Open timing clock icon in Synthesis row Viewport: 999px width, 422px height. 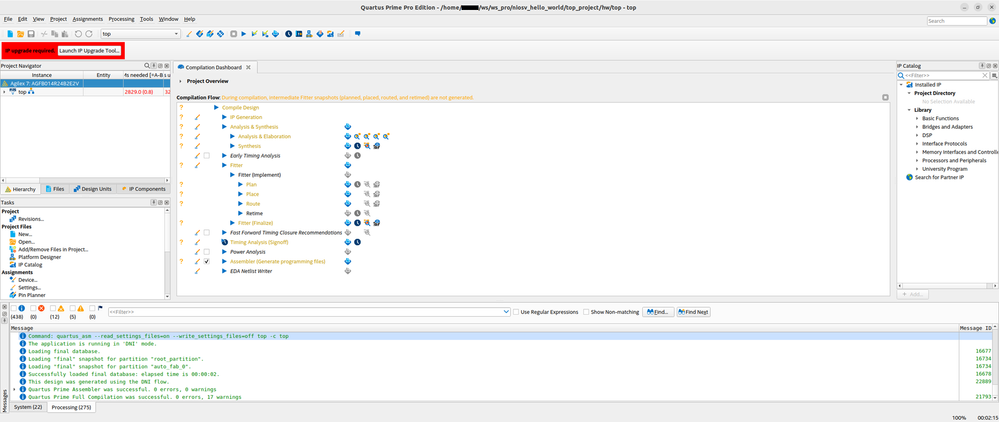click(x=357, y=146)
